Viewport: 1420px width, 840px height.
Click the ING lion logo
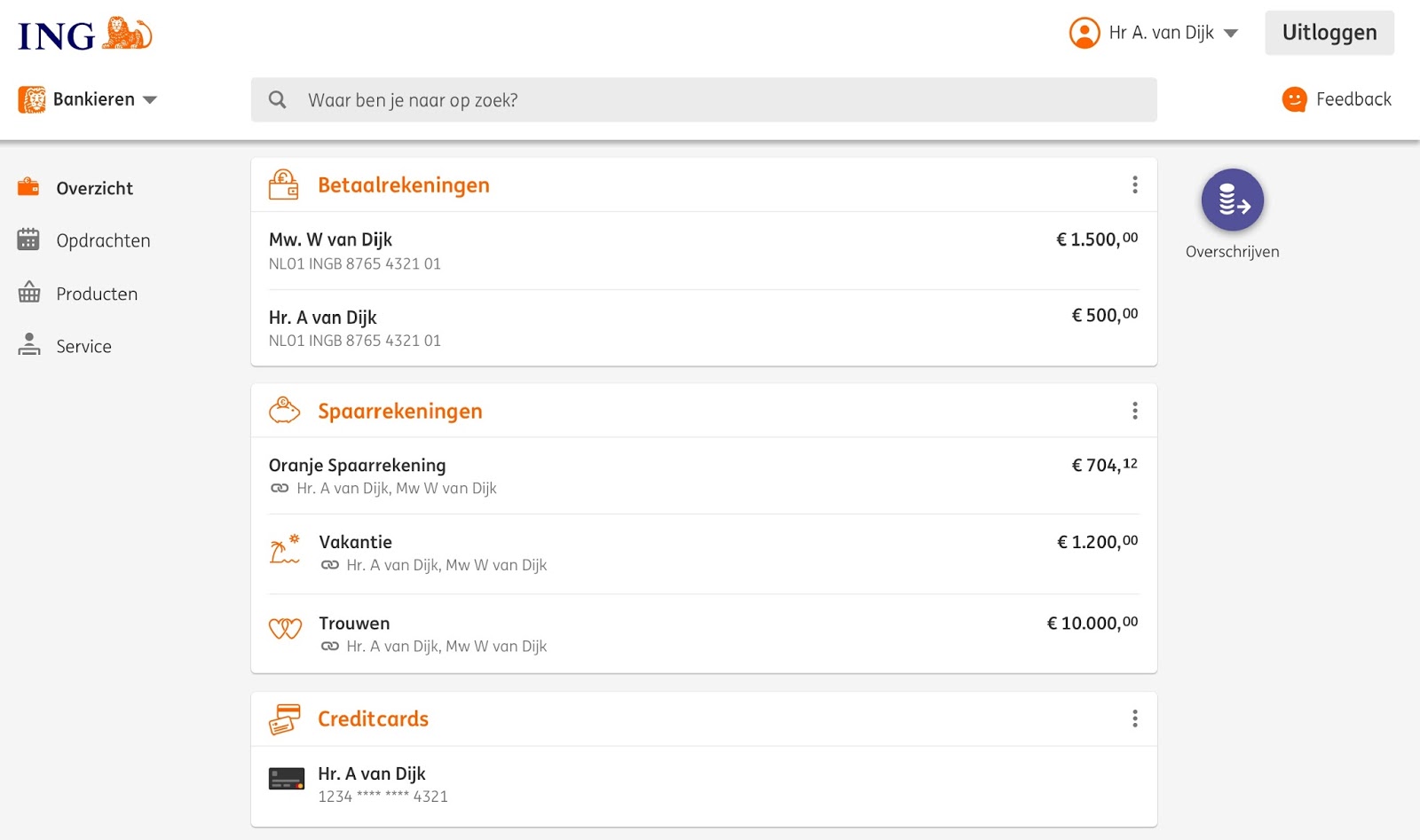coord(128,34)
